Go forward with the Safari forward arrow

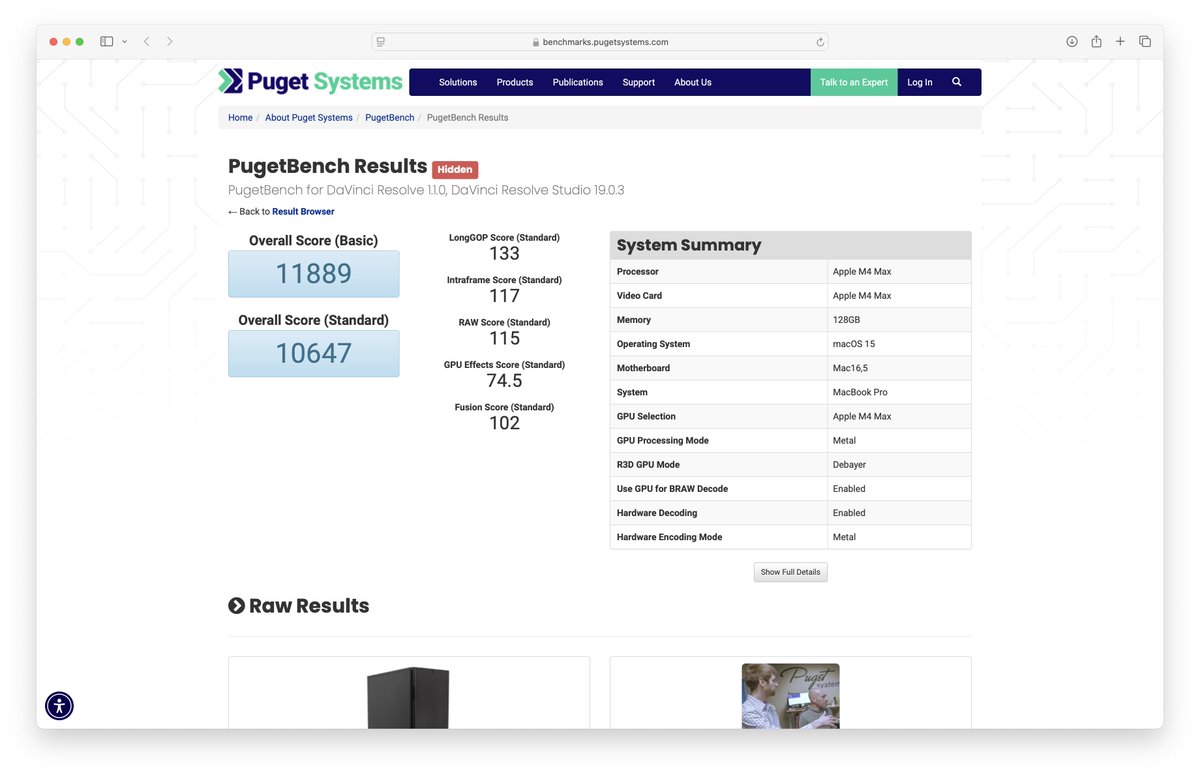169,42
